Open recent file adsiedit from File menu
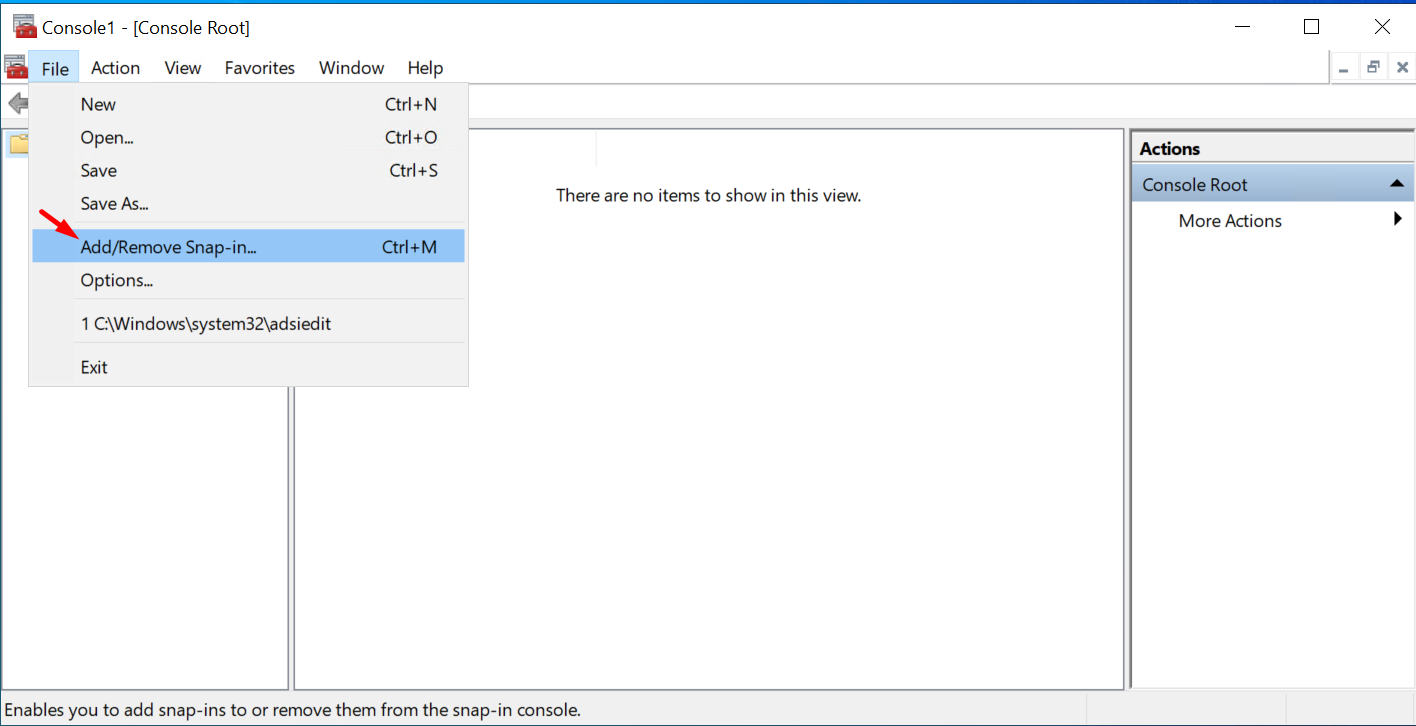Image resolution: width=1416 pixels, height=726 pixels. (x=205, y=324)
